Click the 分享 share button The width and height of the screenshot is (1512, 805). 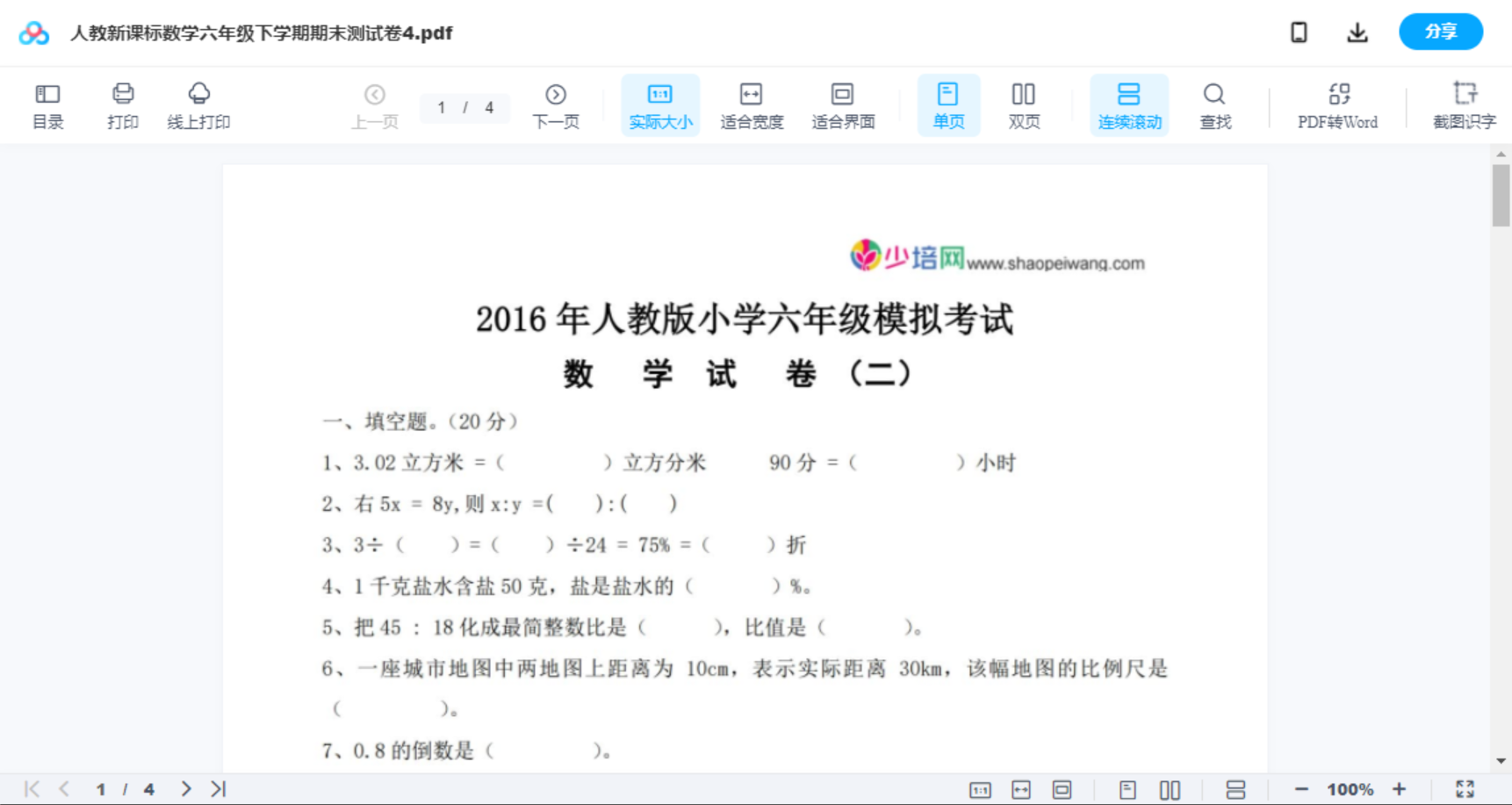click(x=1440, y=32)
